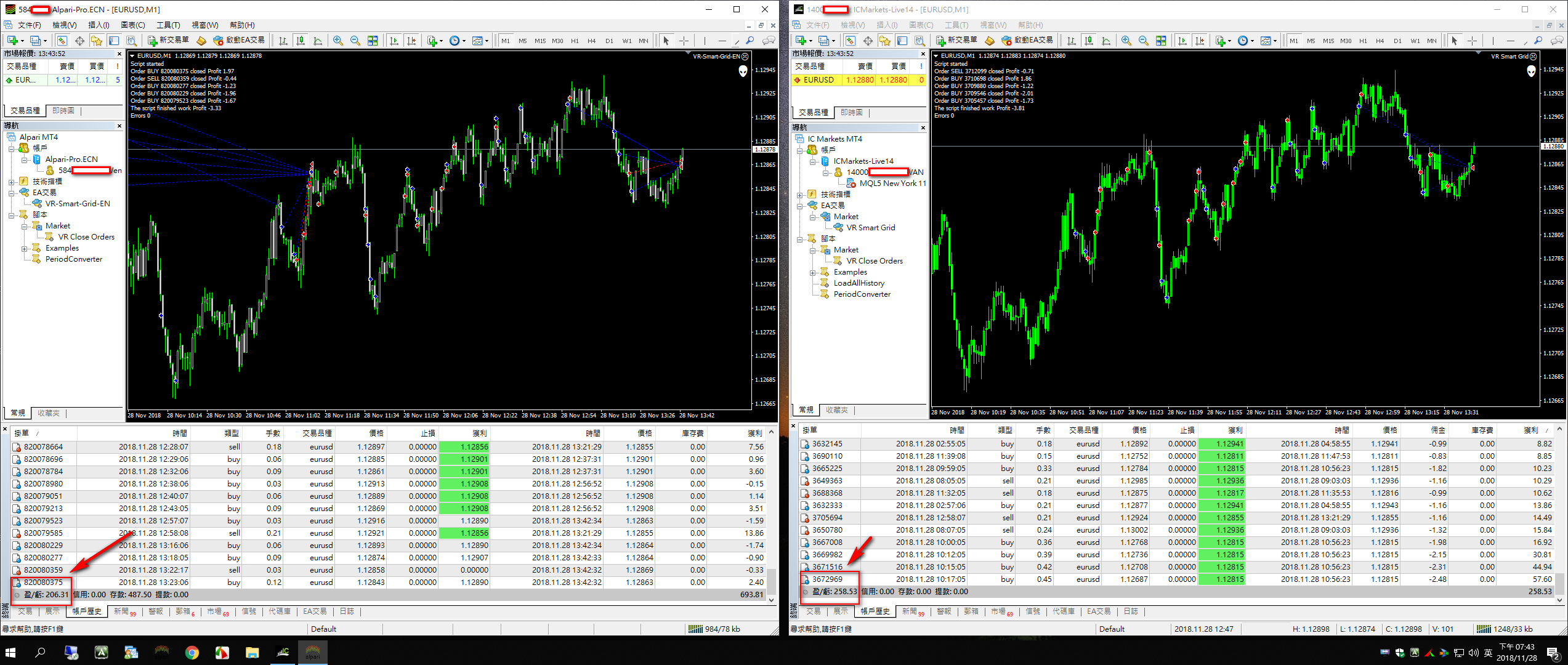The height and width of the screenshot is (665, 1568).
Task: Click tile windows icon in Alpari toolbar
Action: (x=373, y=41)
